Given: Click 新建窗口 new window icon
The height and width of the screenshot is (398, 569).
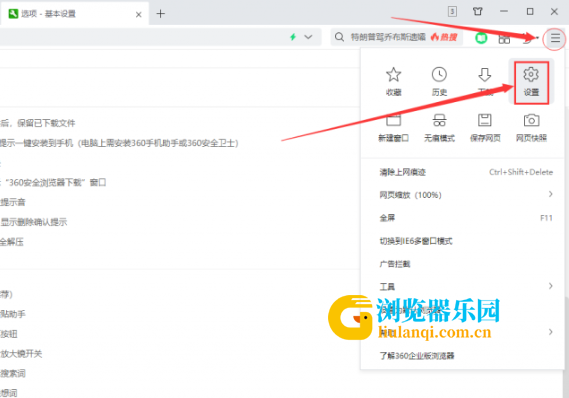Looking at the screenshot, I should tap(393, 120).
